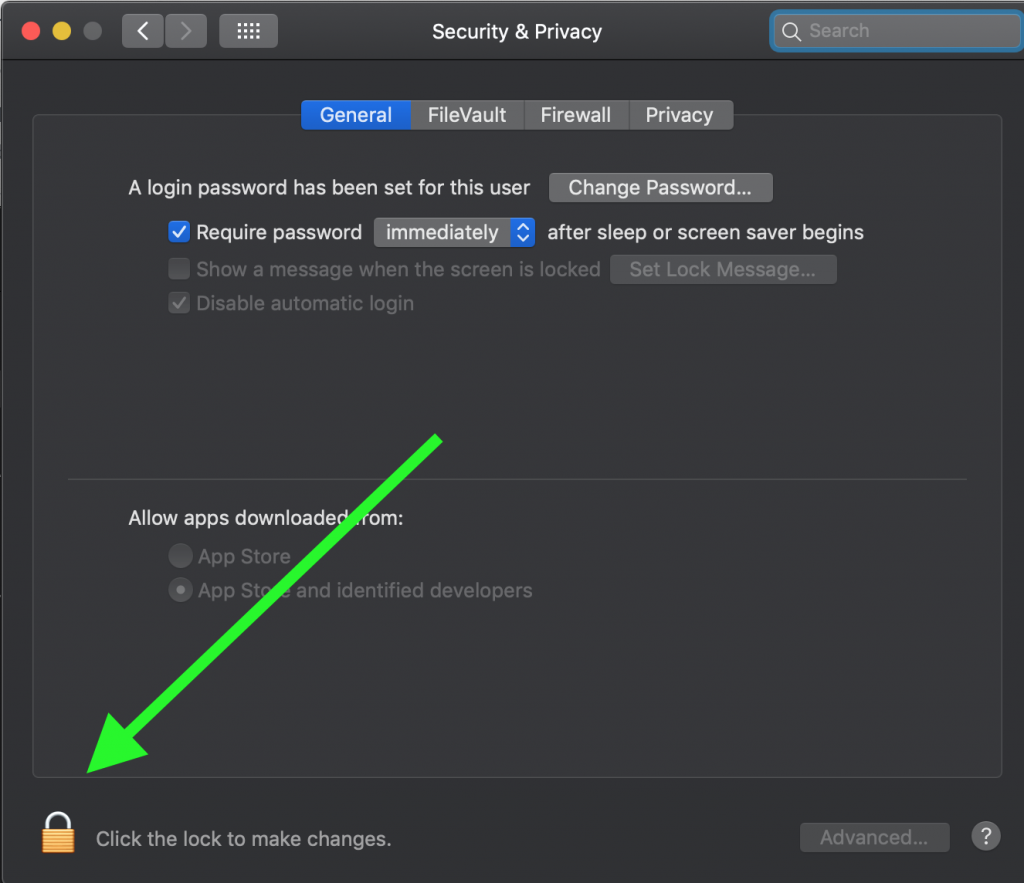Switch to the FileVault tab
Screen dimensions: 1024x883
[467, 115]
